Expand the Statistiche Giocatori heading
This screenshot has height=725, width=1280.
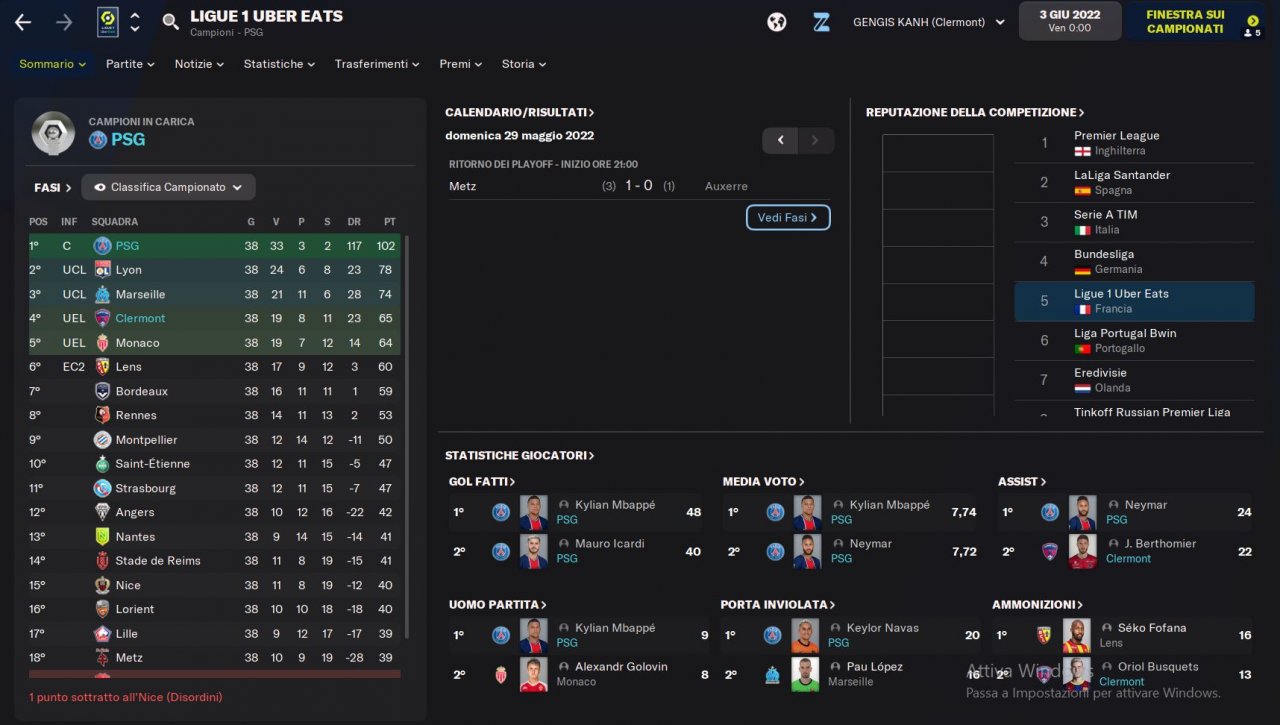[520, 456]
